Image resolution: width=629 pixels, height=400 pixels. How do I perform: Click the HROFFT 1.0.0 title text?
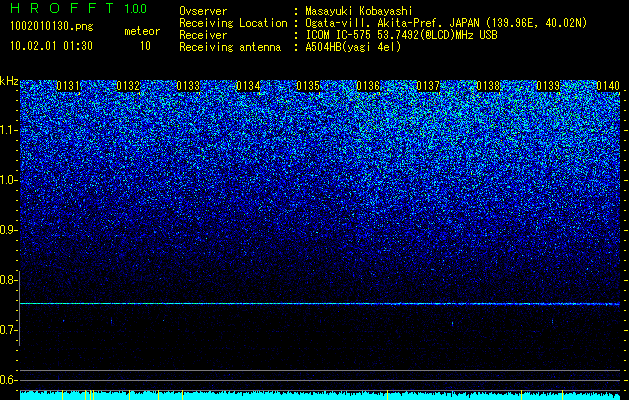(79, 8)
